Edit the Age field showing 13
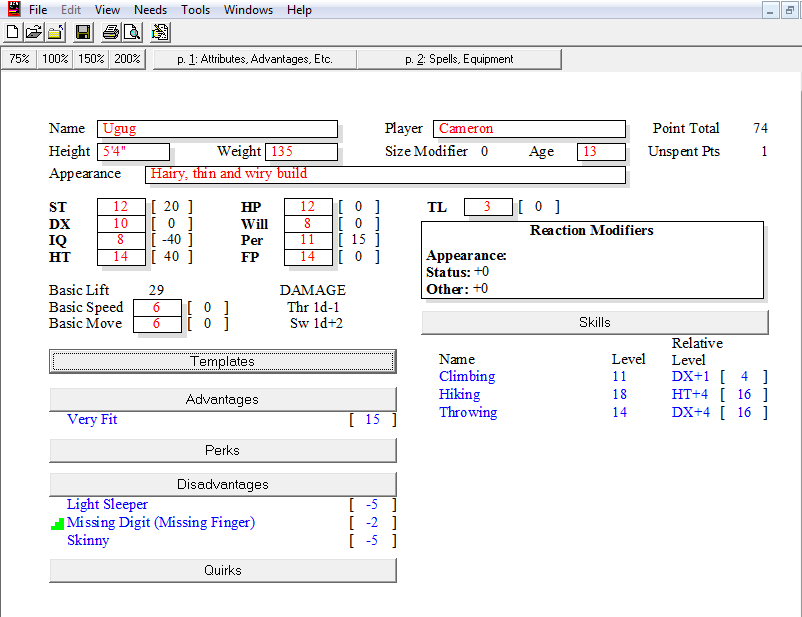 pos(602,151)
